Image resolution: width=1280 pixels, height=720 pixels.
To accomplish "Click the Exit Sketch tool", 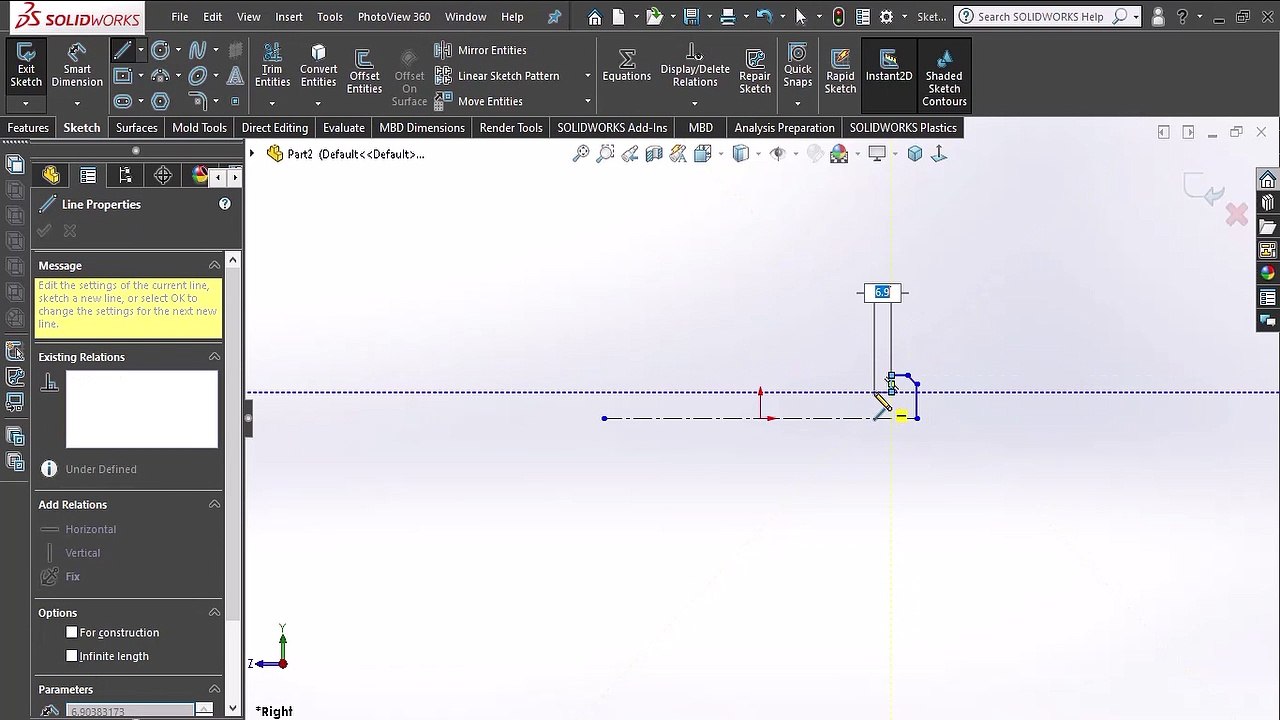I will click(26, 67).
